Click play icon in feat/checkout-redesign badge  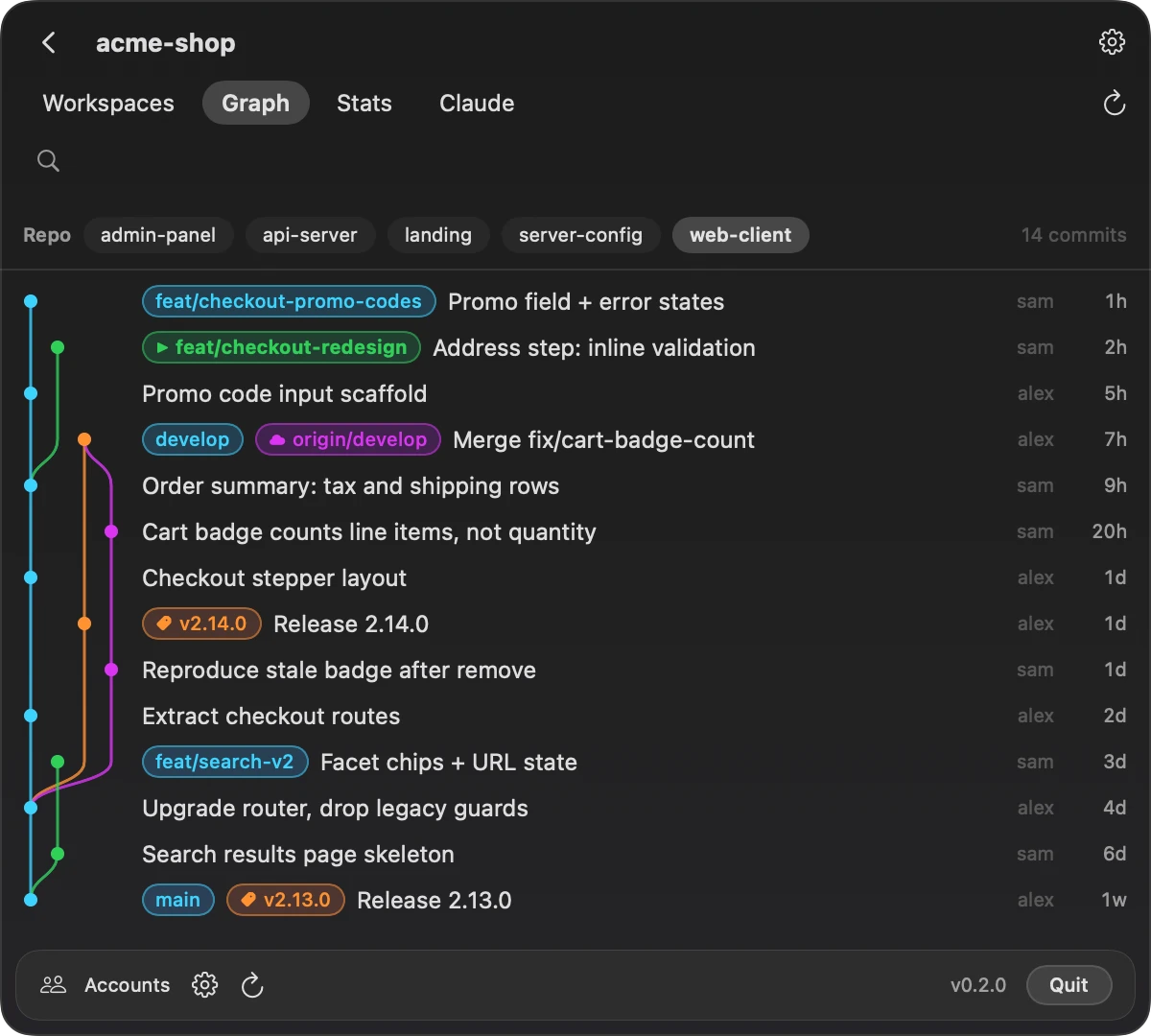point(163,348)
